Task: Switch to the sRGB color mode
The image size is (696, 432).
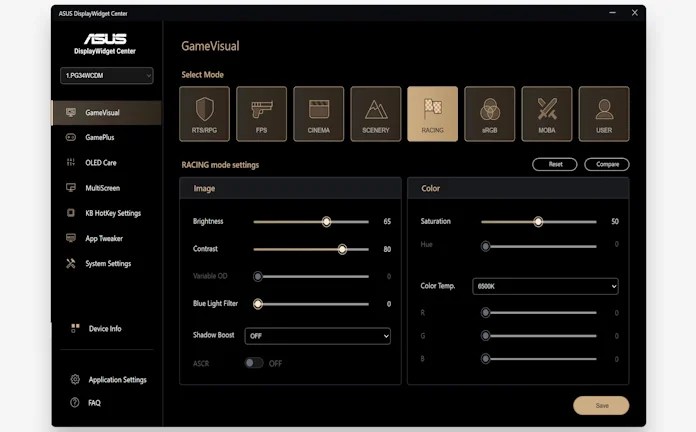Action: pos(490,114)
